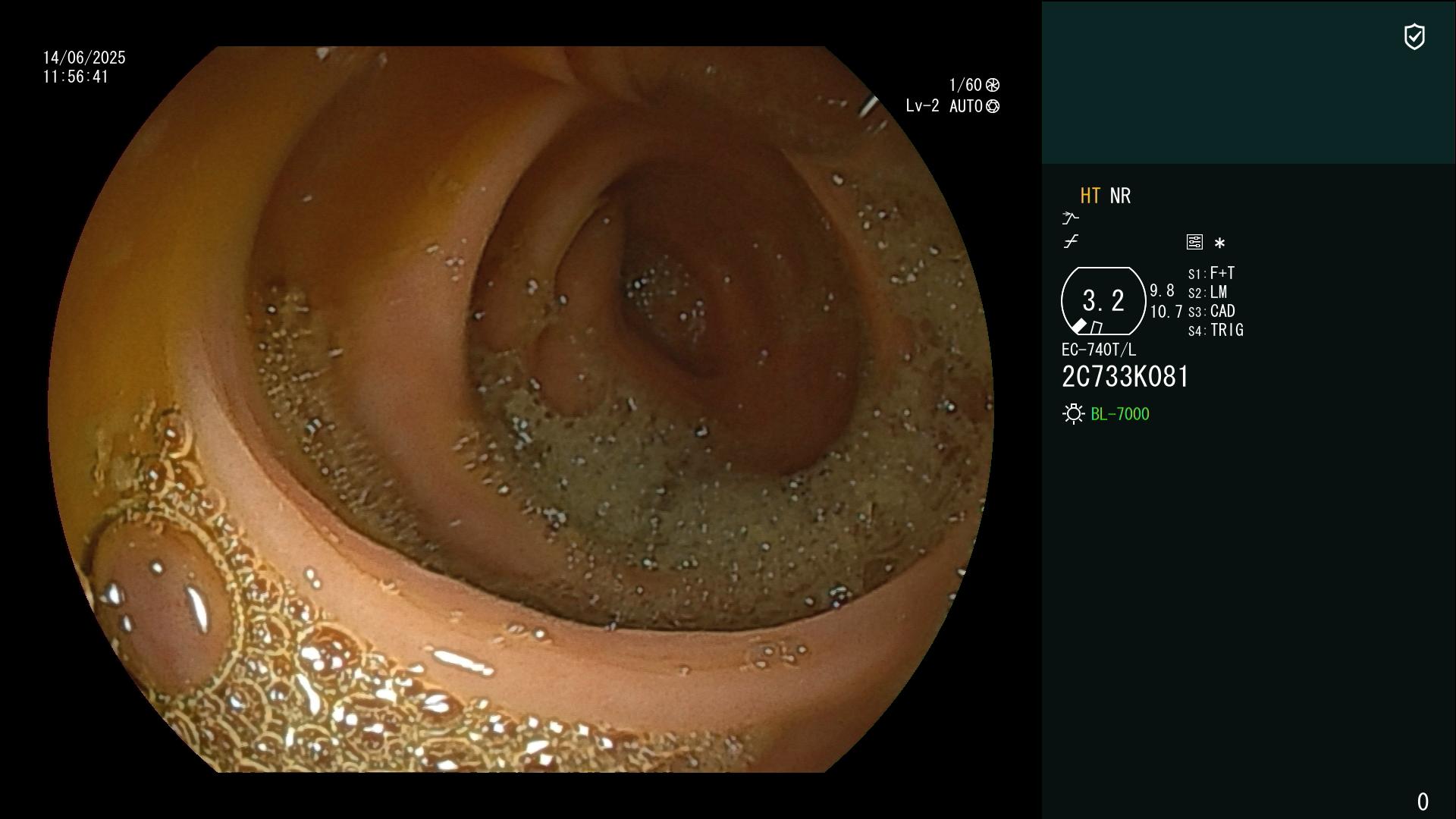Click the filled channel marker in scope diagram
Image resolution: width=1456 pixels, height=819 pixels.
(1079, 326)
